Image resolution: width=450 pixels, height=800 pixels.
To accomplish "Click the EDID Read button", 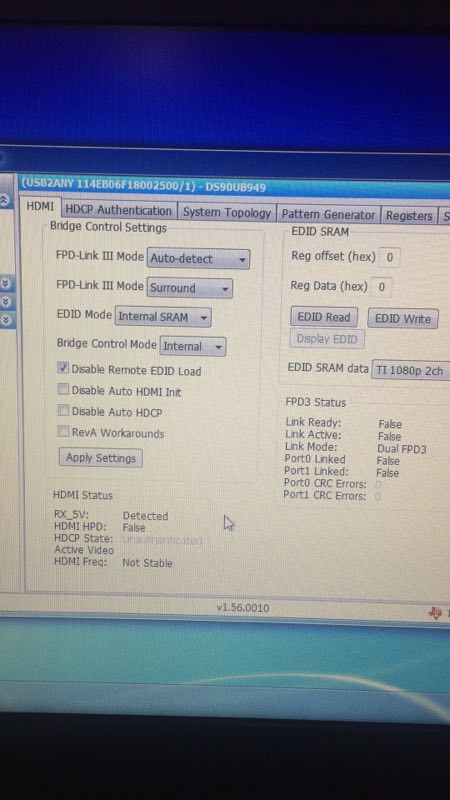I will (x=324, y=317).
